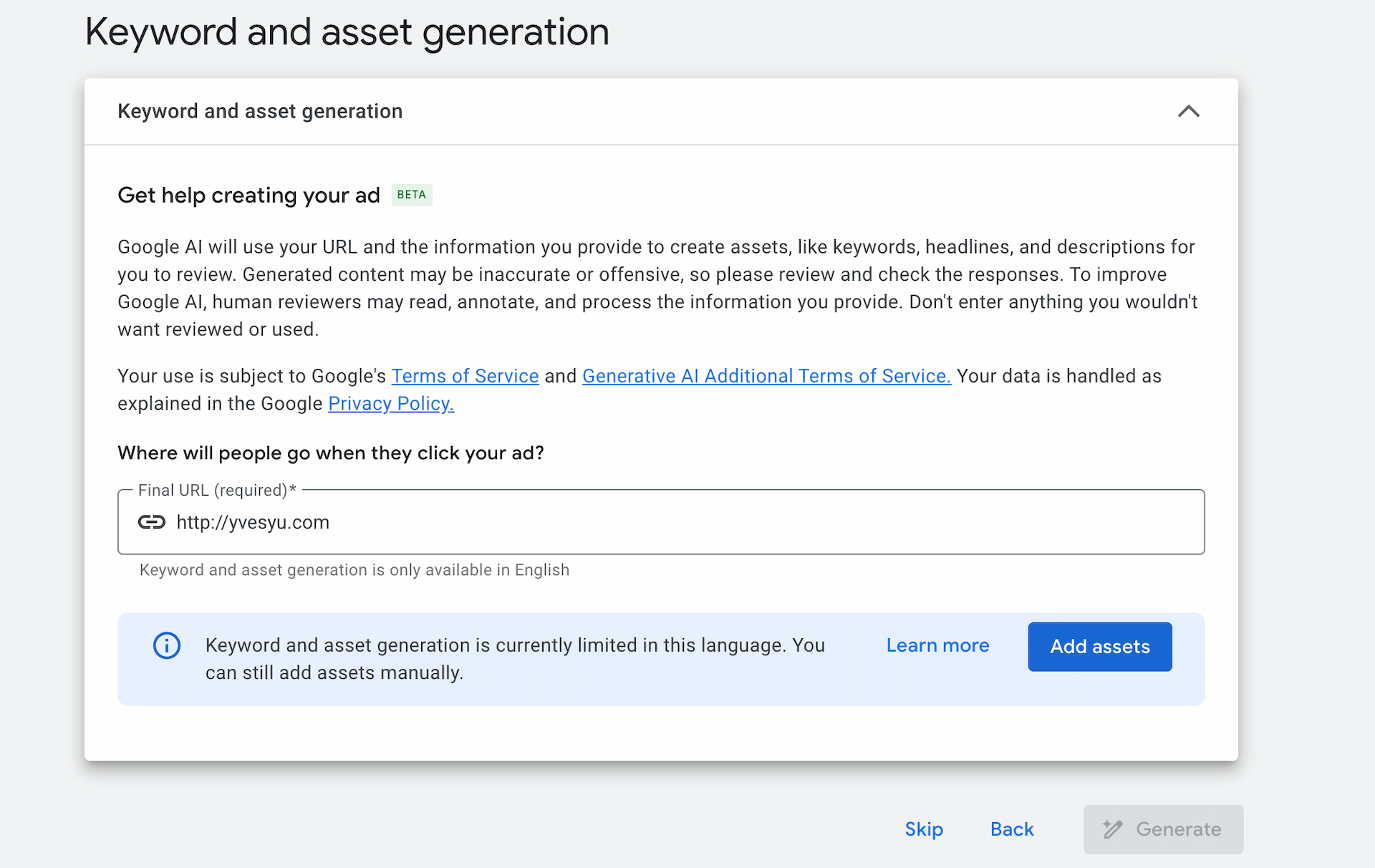Image resolution: width=1375 pixels, height=868 pixels.
Task: Click the 'Keyword and asset generation' panel header title
Action: [x=260, y=112]
